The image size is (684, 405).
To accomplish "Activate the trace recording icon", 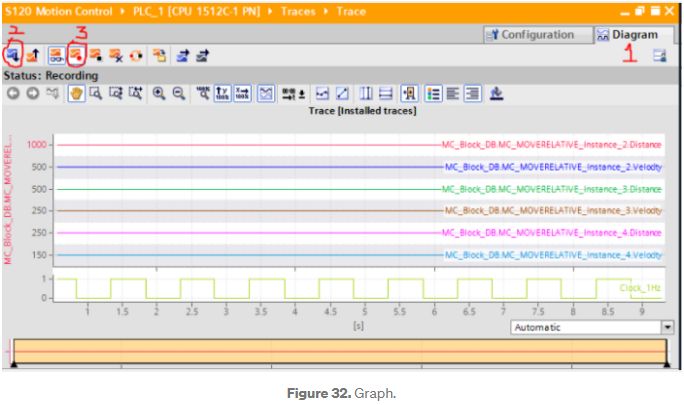I will [x=75, y=57].
